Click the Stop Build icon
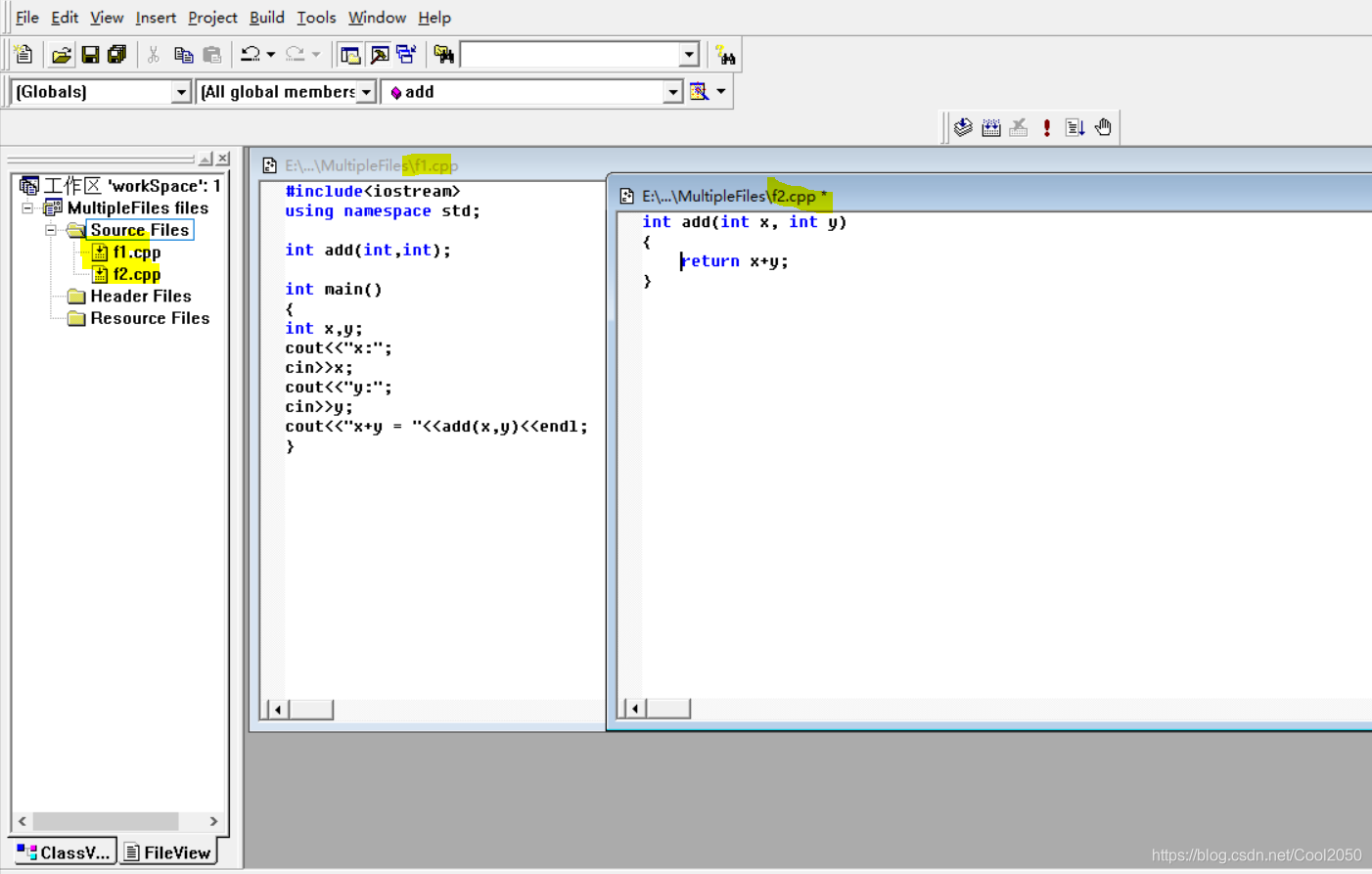 [x=1019, y=127]
